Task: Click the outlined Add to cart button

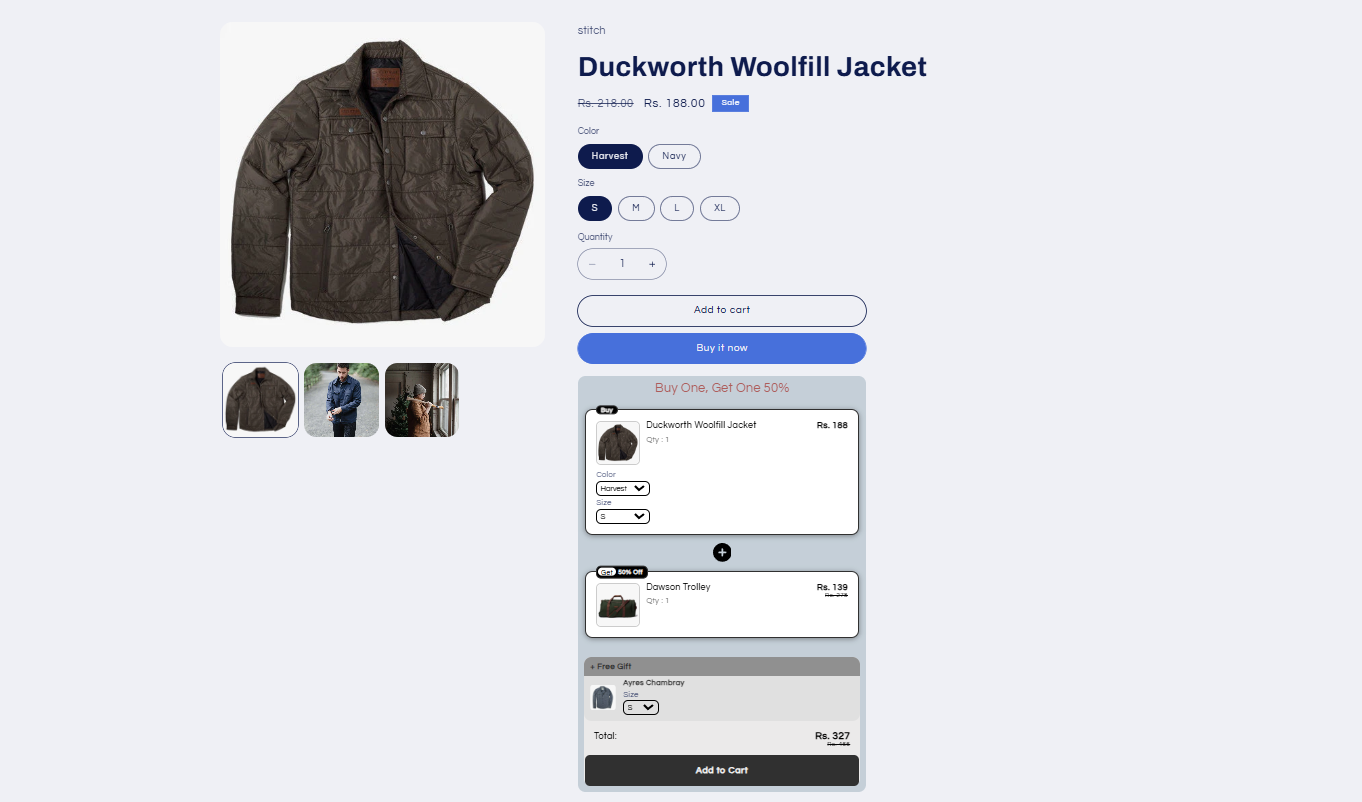Action: (722, 310)
